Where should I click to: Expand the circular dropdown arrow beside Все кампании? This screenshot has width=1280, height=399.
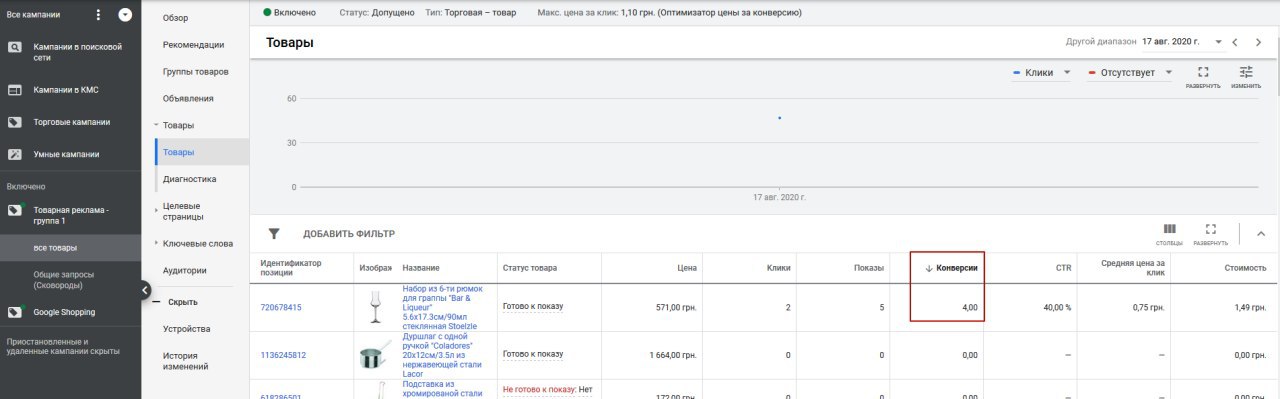(125, 15)
